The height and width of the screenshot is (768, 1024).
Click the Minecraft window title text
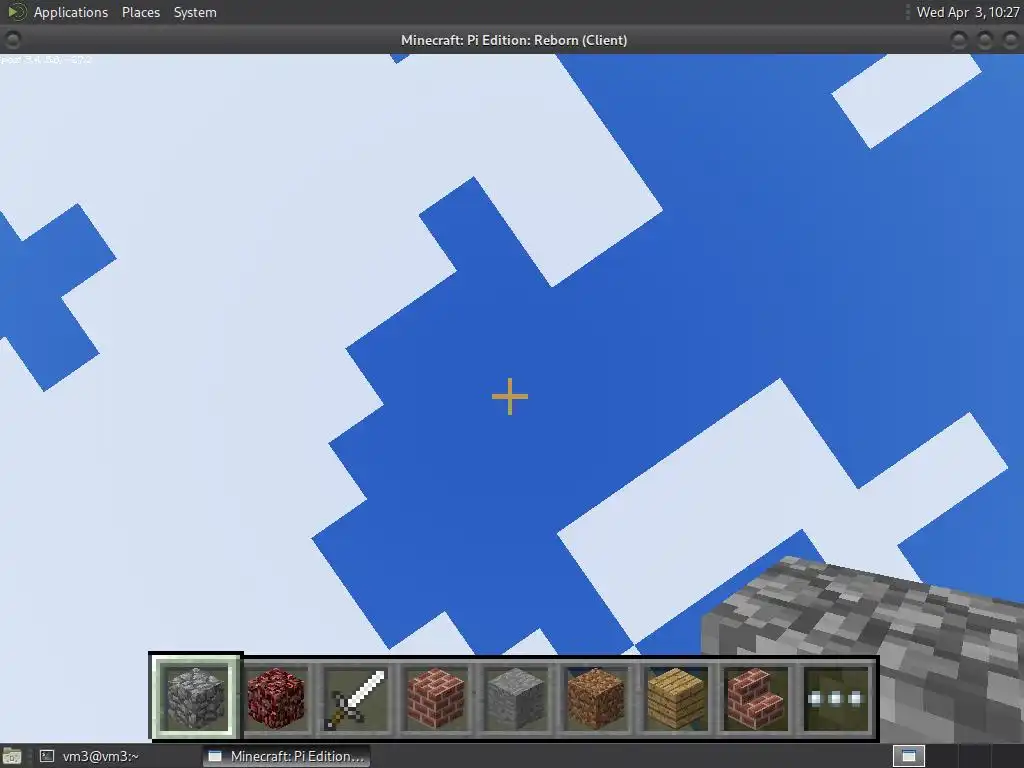point(514,40)
